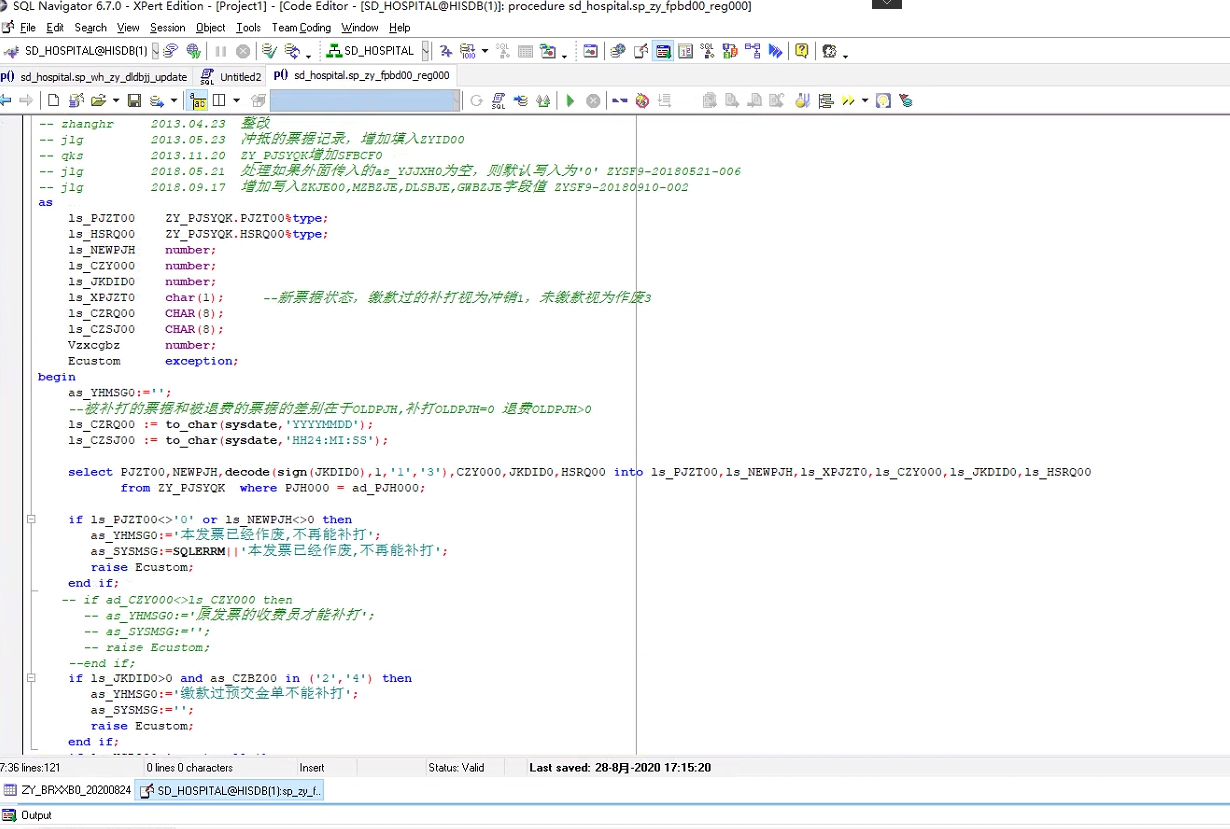The image size is (1230, 829).
Task: Toggle the highlighted 'ac' editor toolbar button
Action: pos(198,101)
